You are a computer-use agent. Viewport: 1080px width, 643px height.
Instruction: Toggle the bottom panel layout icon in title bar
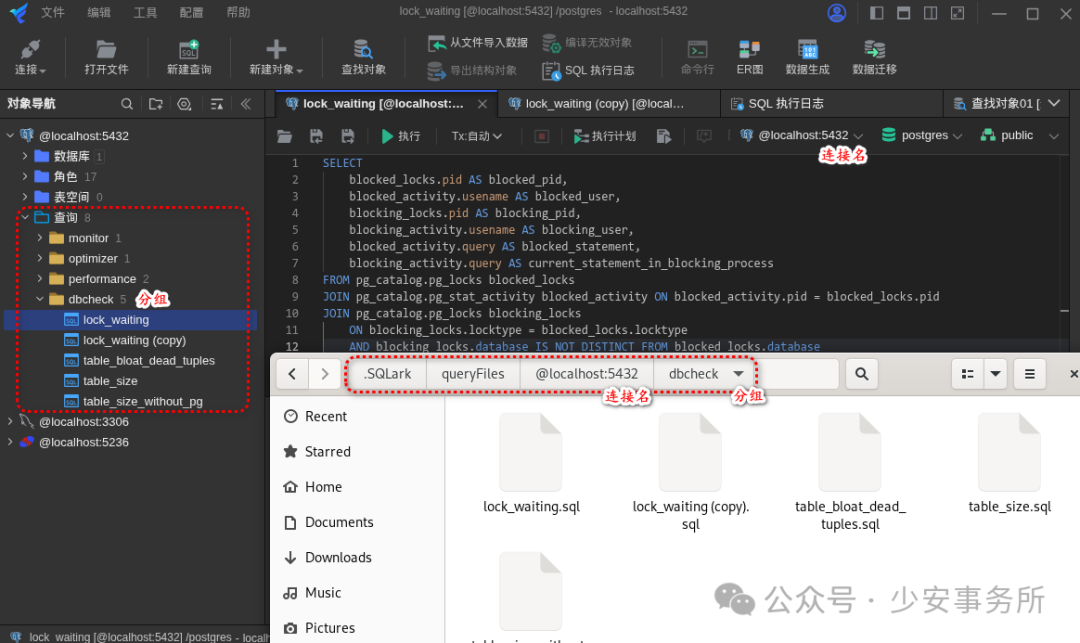(x=903, y=13)
